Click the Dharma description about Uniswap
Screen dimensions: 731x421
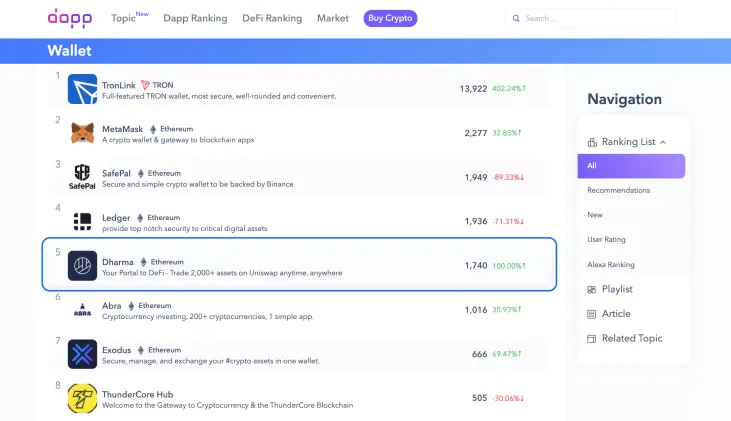pos(222,273)
